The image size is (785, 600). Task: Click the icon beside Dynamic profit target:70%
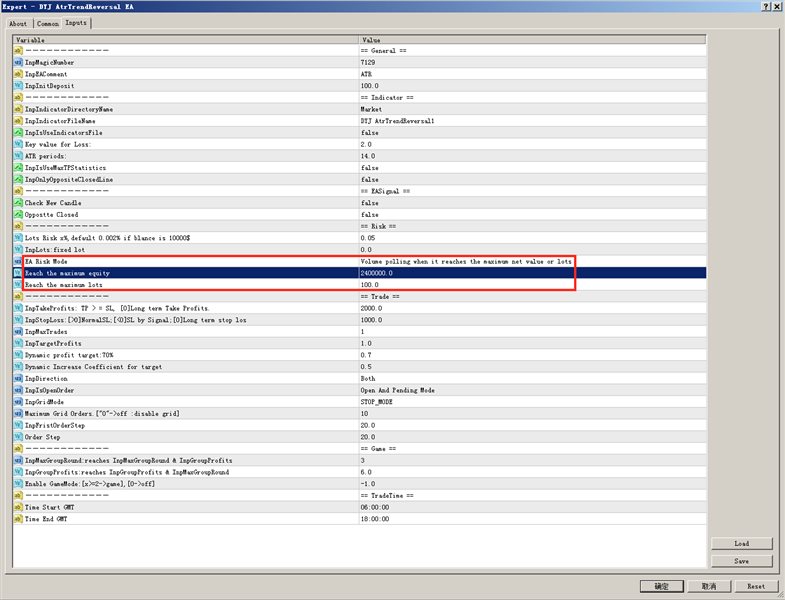tap(18, 355)
